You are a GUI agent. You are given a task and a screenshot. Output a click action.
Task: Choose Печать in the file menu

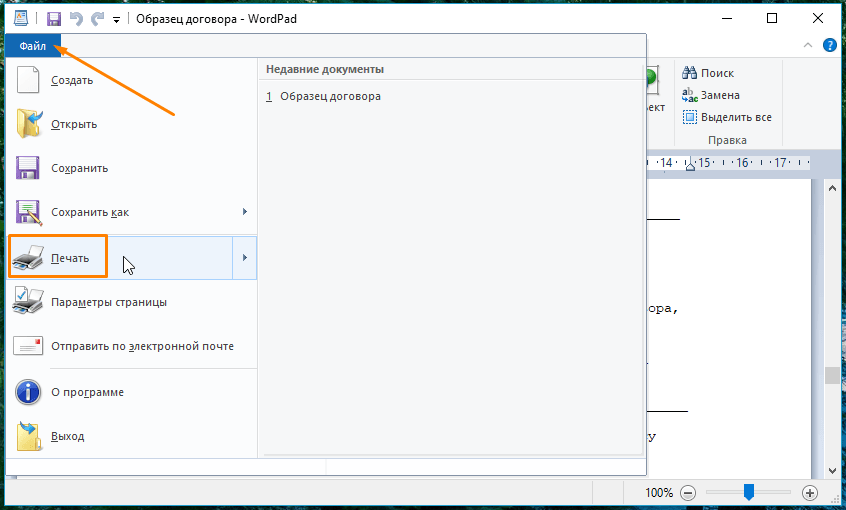120,257
